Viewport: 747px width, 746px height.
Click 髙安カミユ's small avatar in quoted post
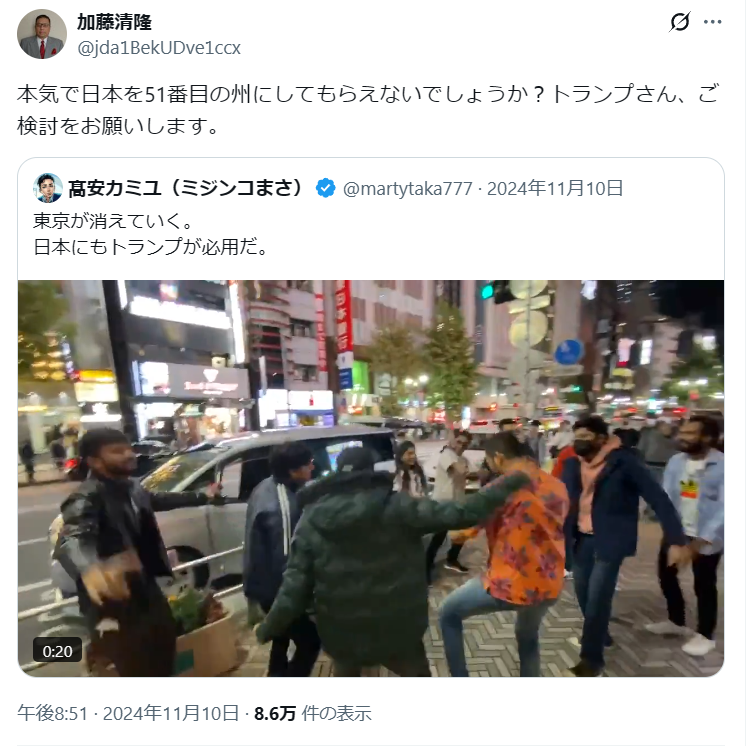click(48, 188)
